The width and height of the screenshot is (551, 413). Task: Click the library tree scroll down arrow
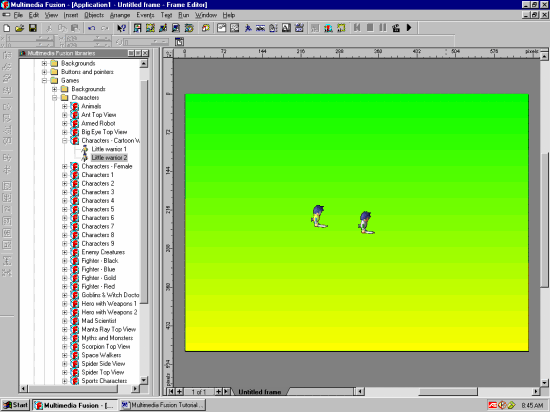pyautogui.click(x=144, y=380)
